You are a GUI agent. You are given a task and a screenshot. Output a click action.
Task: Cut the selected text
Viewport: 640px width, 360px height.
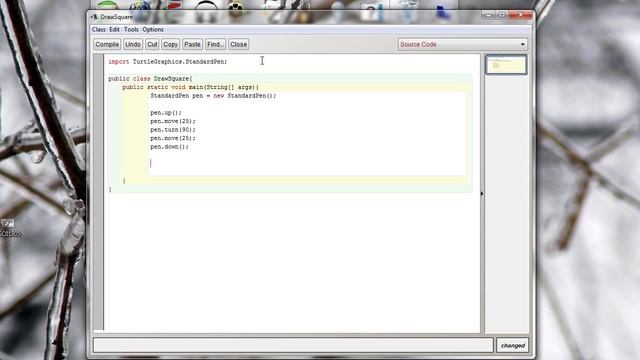(x=152, y=44)
